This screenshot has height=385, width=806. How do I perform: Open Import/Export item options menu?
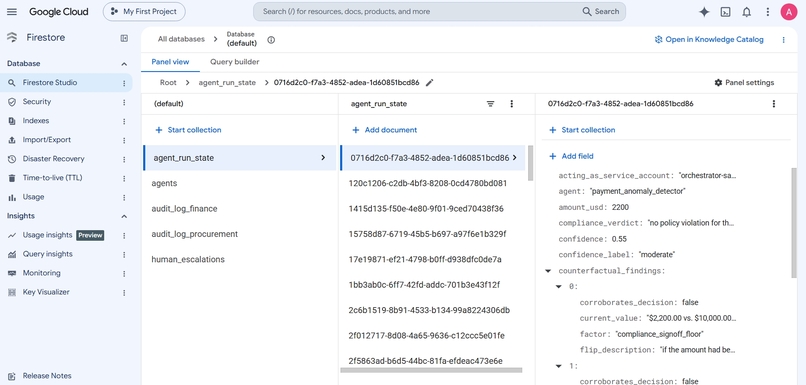point(124,140)
